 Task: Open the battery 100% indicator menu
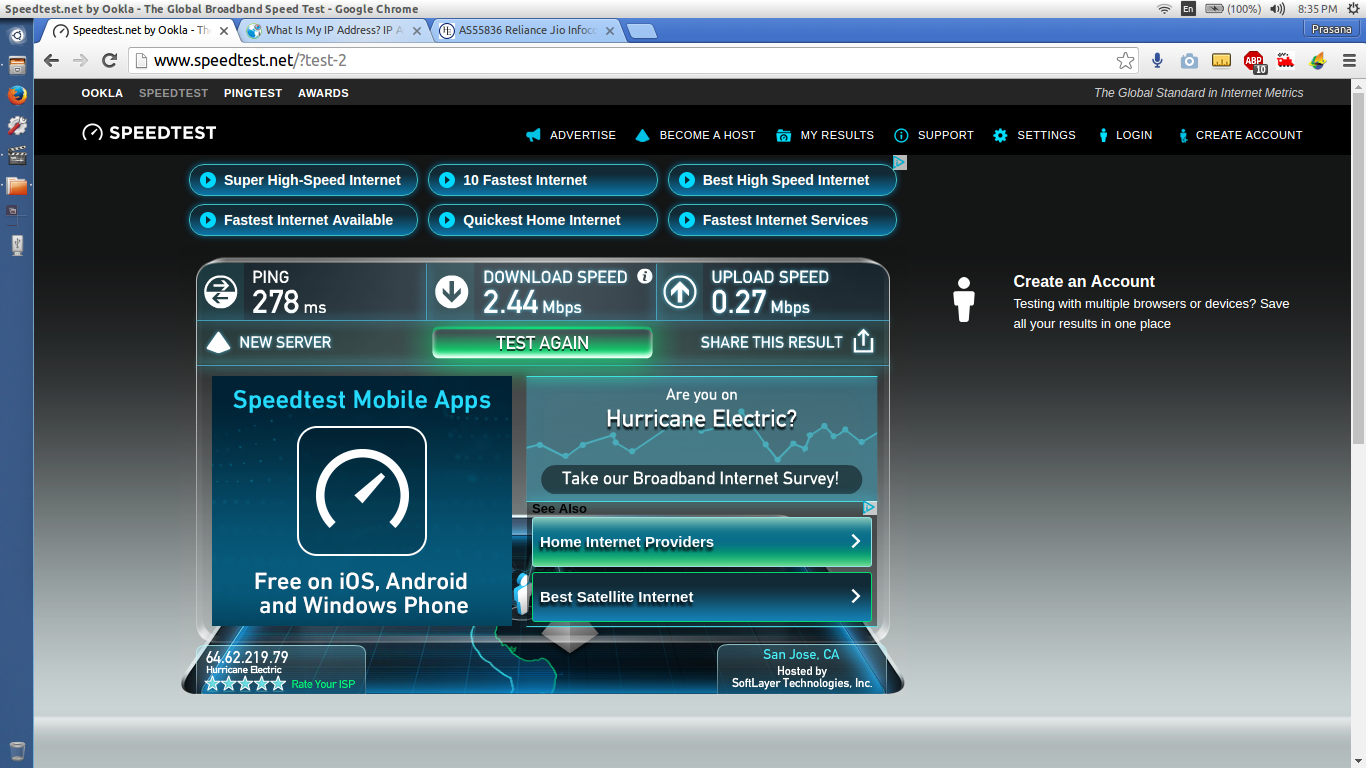pos(1233,8)
